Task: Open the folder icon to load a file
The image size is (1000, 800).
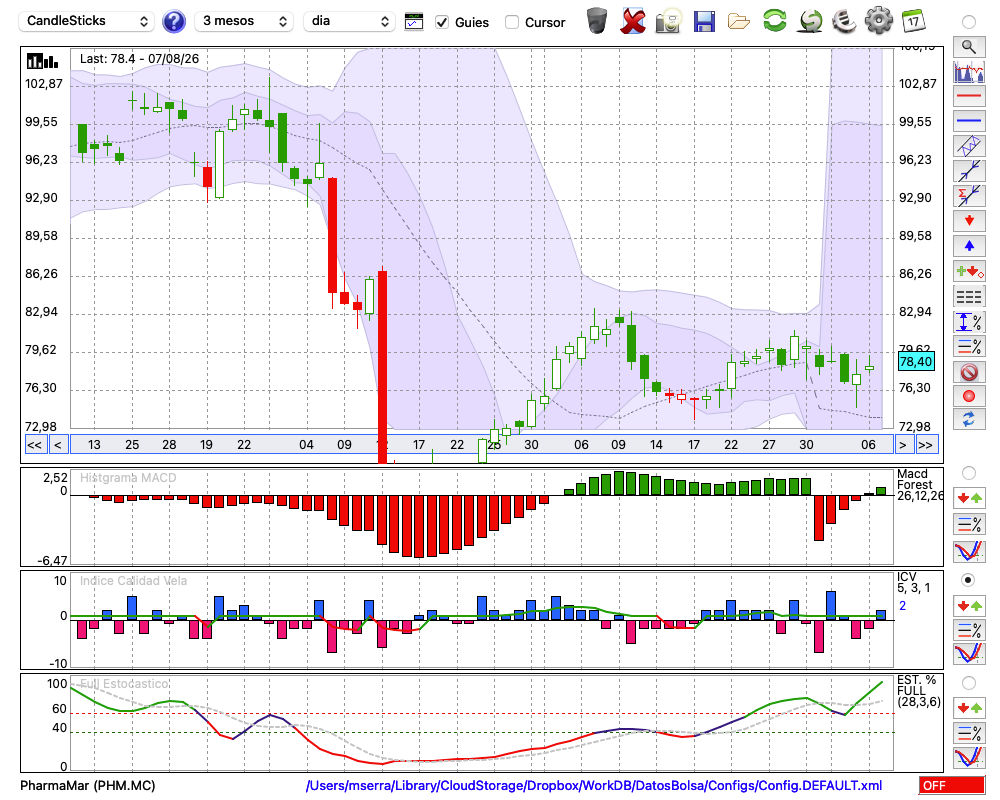Action: pyautogui.click(x=739, y=22)
